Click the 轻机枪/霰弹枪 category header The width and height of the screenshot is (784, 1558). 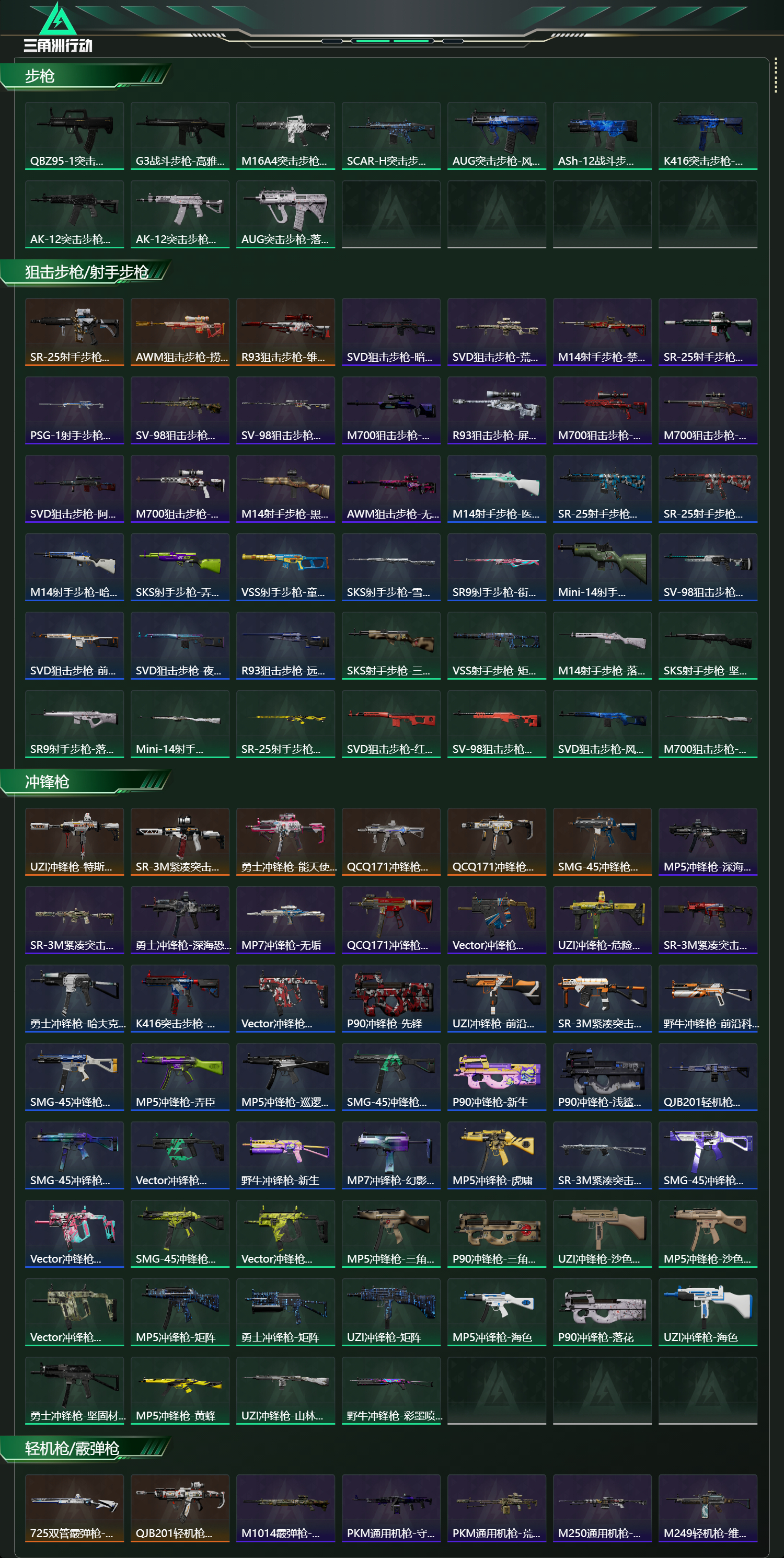(85, 1449)
